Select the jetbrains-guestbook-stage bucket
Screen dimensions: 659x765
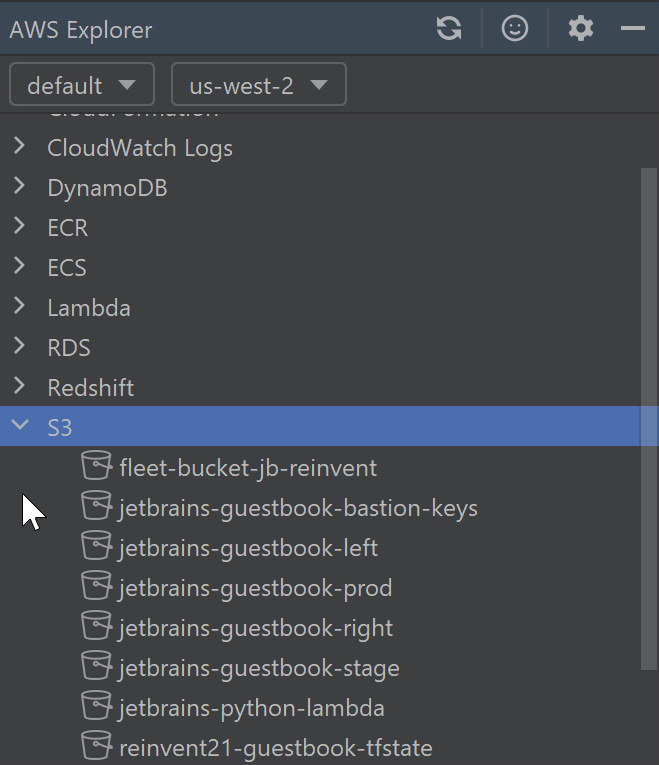(x=259, y=668)
